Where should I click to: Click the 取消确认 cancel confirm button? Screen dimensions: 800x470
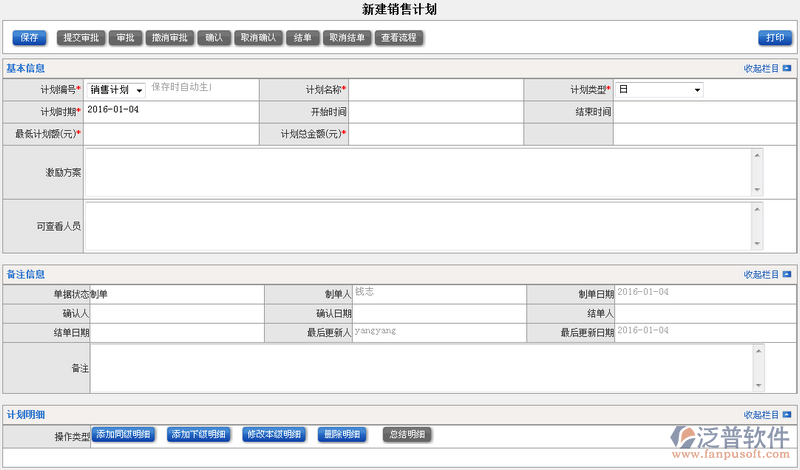coord(258,38)
